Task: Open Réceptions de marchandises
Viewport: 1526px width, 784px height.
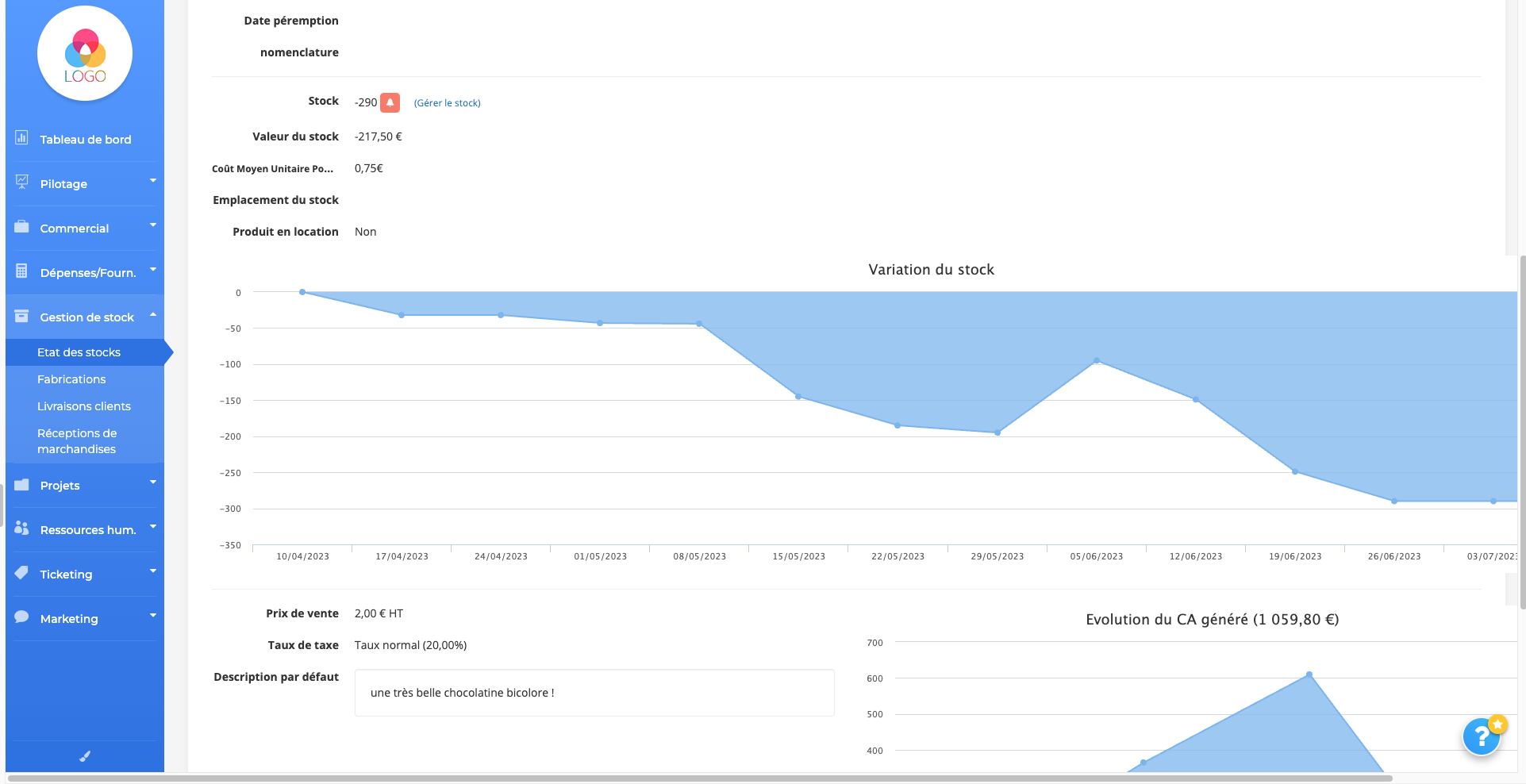Action: tap(77, 440)
